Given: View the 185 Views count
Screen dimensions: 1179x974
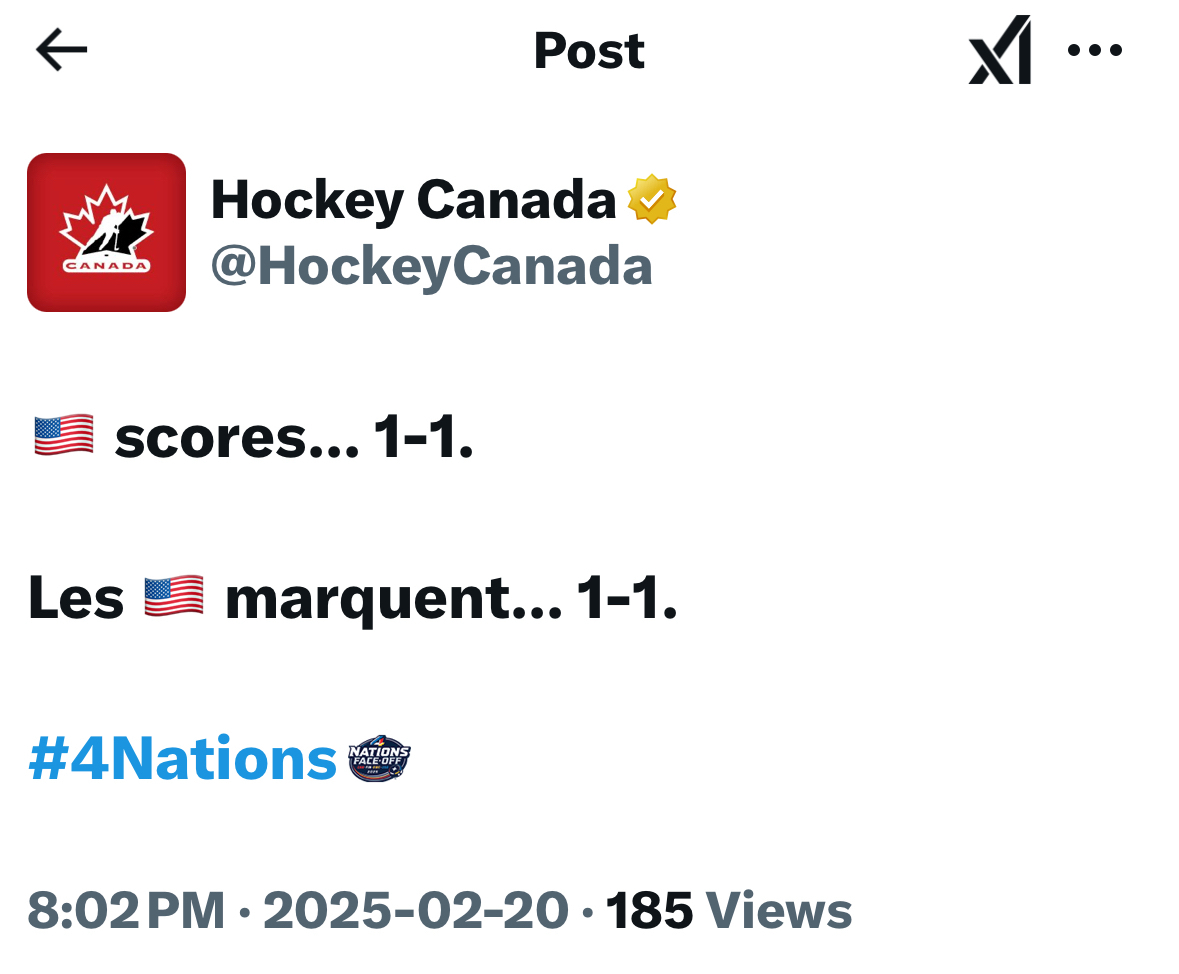Looking at the screenshot, I should [729, 911].
